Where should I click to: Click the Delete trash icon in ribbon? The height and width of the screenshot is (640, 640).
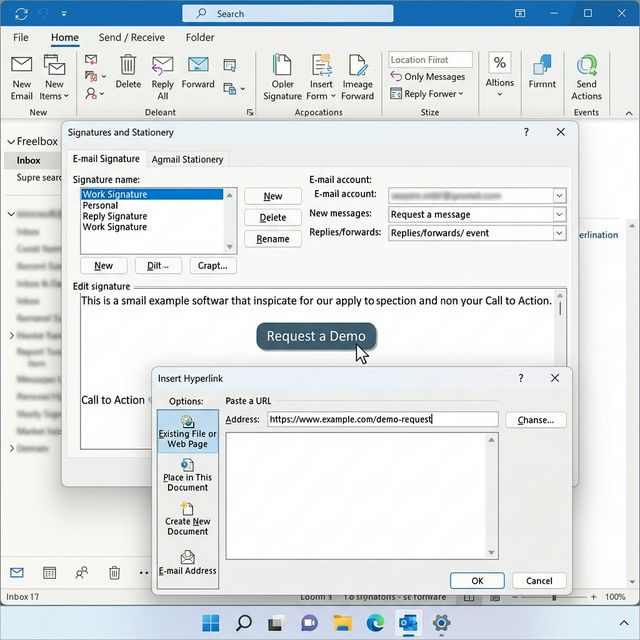[128, 65]
